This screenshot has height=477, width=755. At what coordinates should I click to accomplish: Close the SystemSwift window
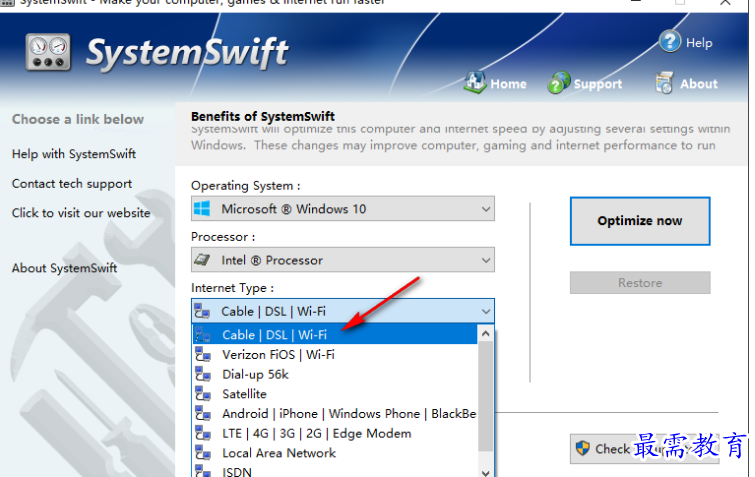point(725,2)
